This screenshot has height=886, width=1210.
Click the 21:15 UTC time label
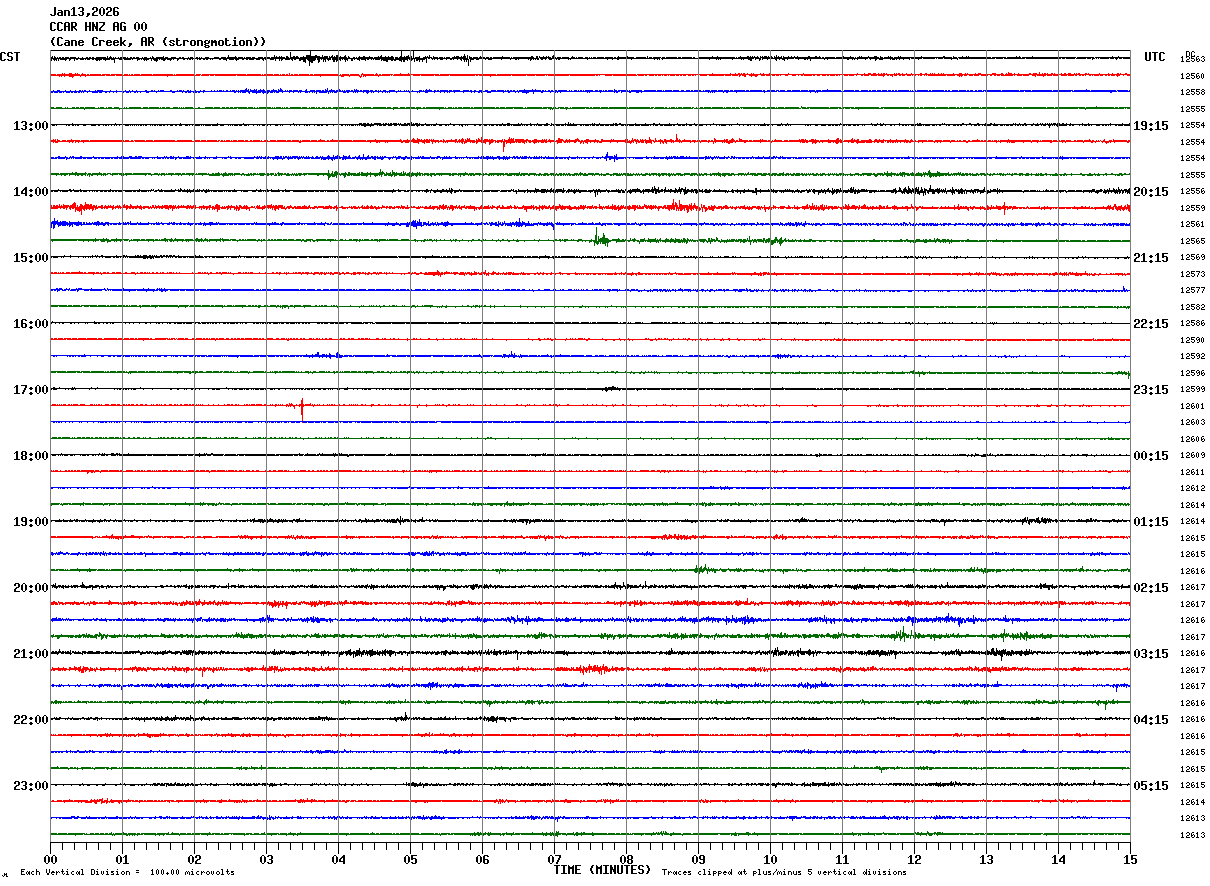1150,258
